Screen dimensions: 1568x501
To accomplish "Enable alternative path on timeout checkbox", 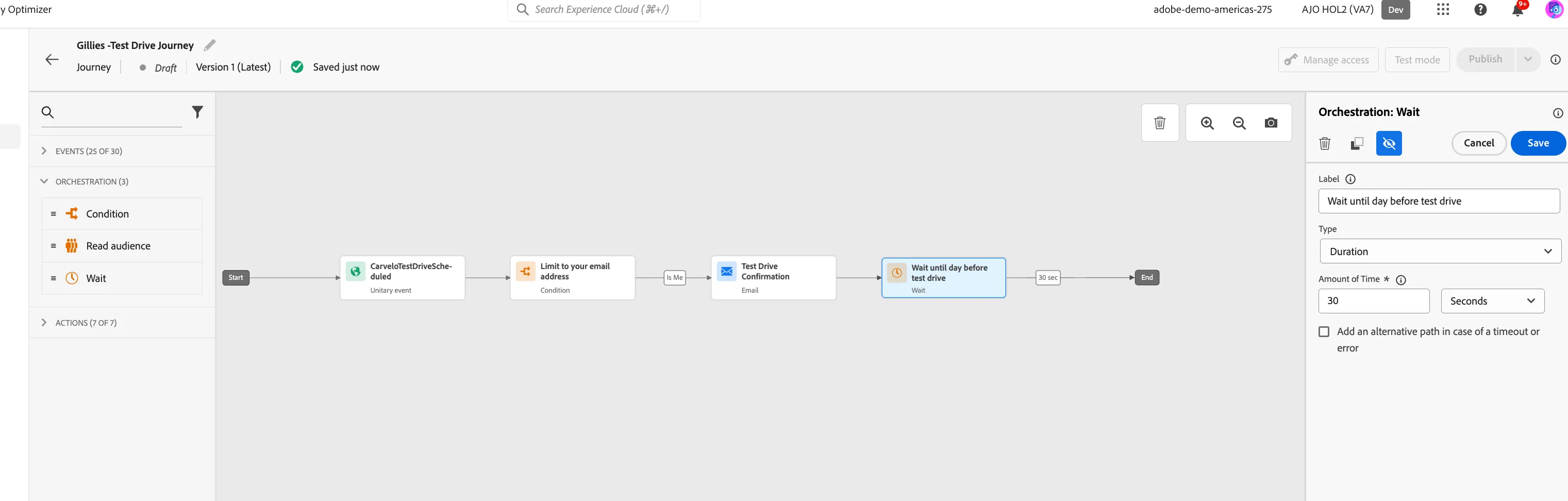I will pyautogui.click(x=1323, y=332).
